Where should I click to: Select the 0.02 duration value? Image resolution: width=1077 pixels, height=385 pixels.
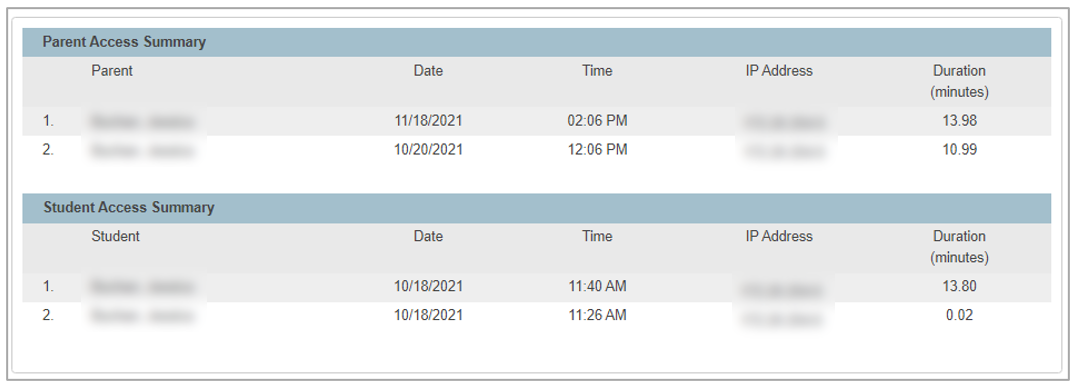click(959, 315)
